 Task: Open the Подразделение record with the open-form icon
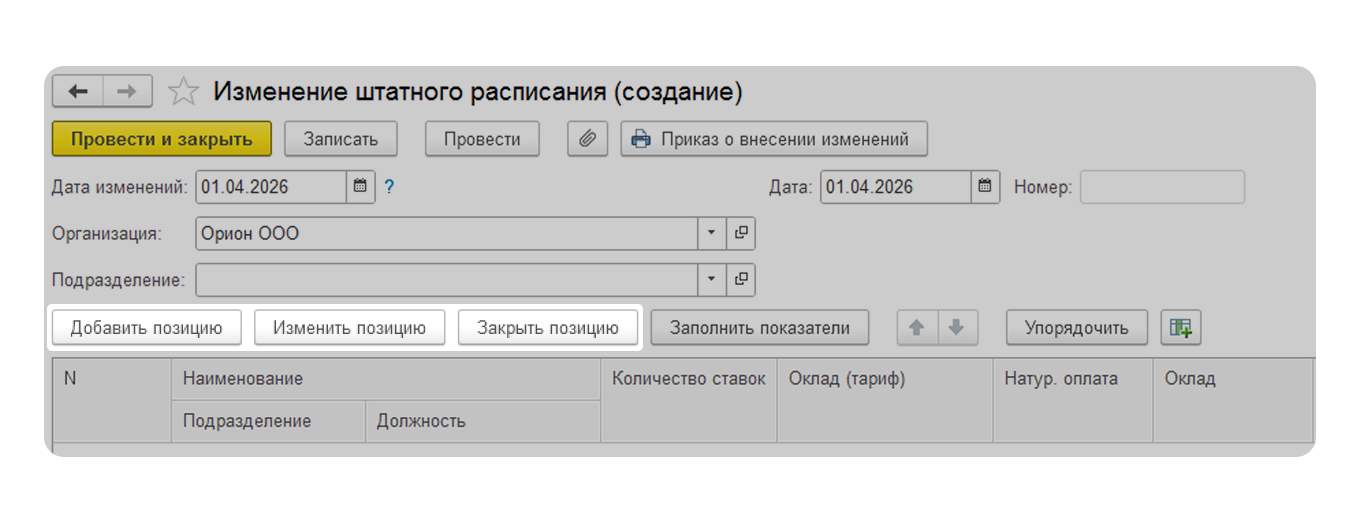741,279
